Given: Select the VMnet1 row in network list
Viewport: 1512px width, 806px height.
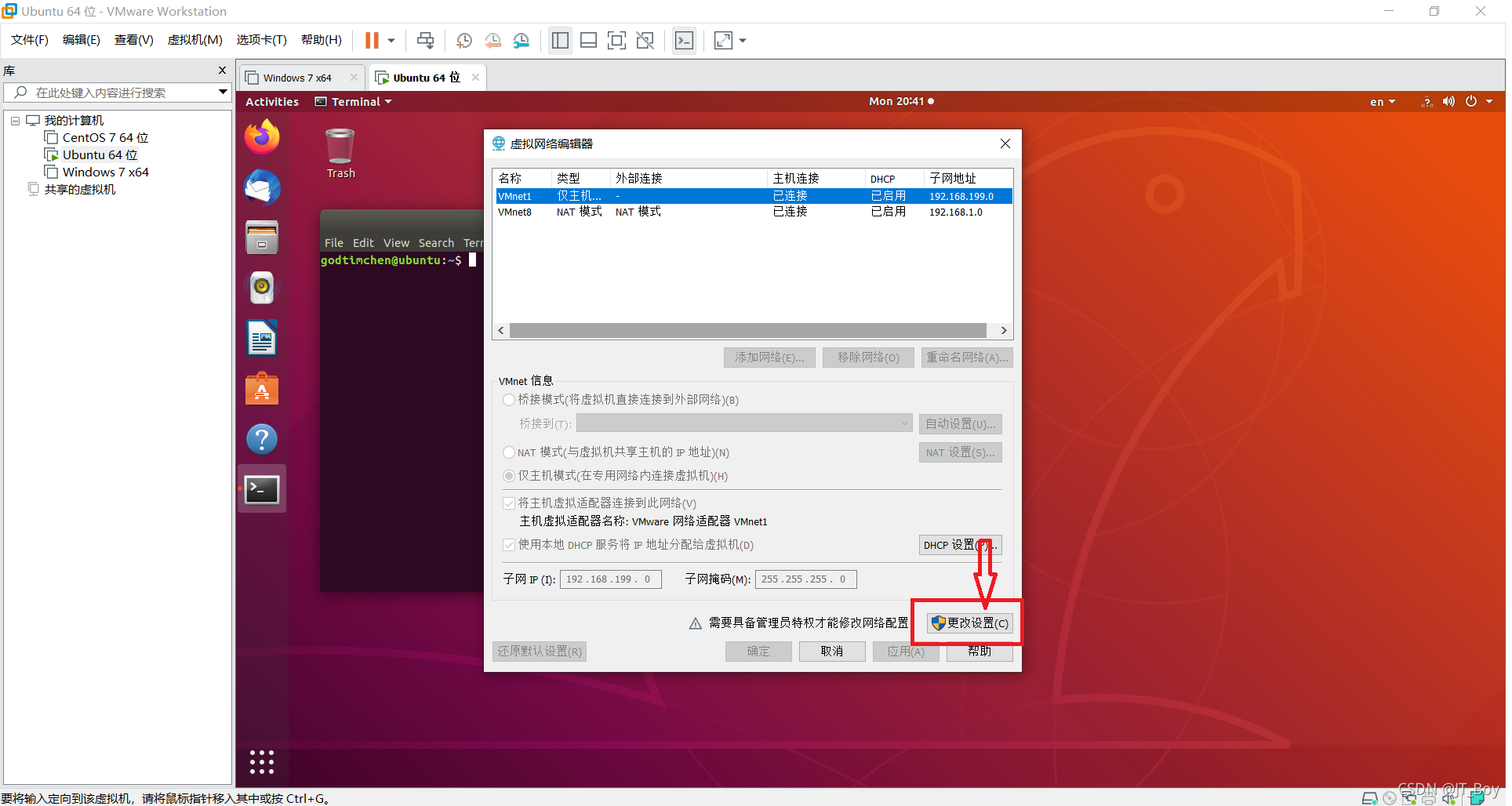Looking at the screenshot, I should (753, 196).
